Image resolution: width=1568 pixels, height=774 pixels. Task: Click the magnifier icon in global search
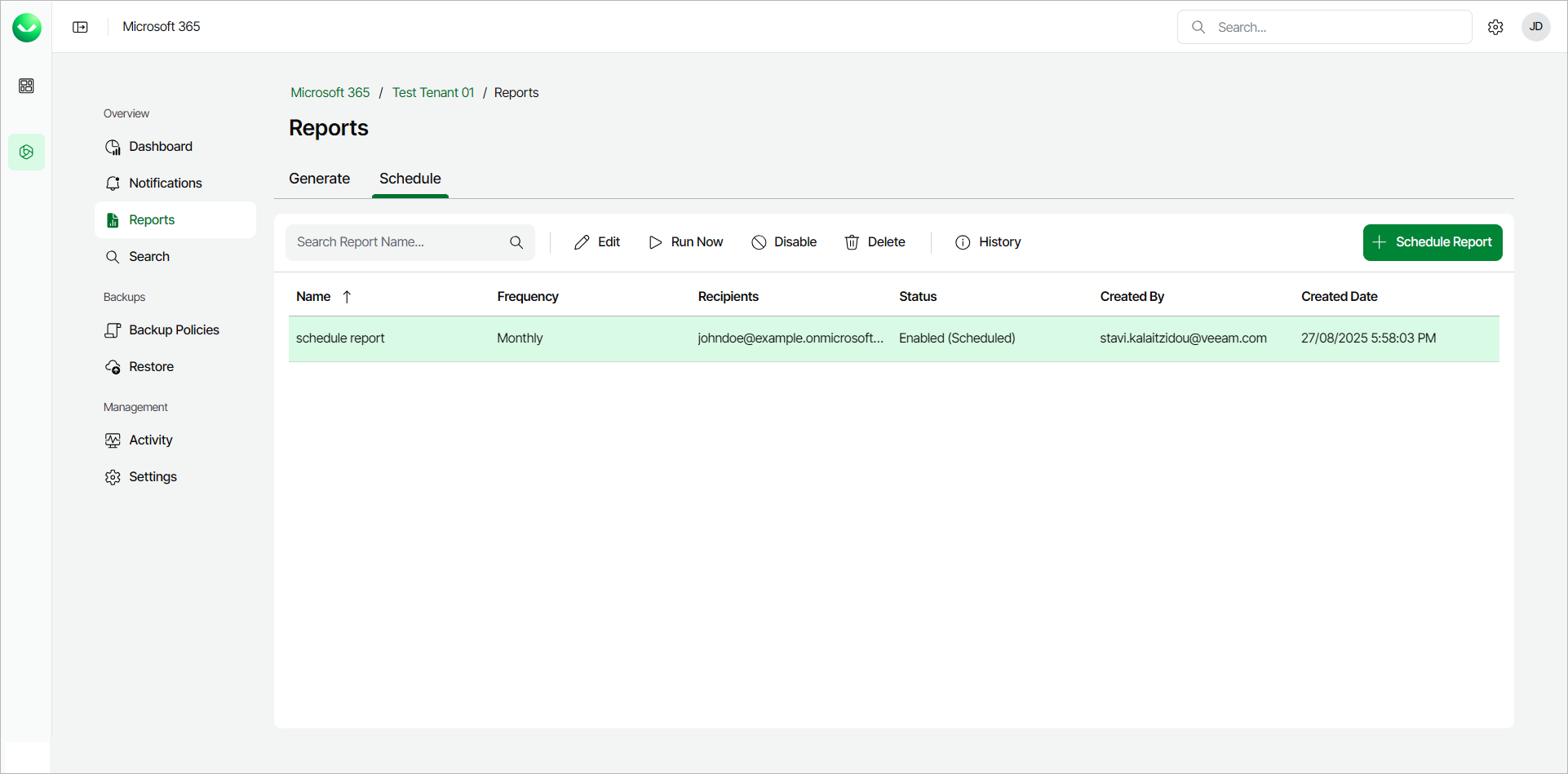click(1198, 27)
